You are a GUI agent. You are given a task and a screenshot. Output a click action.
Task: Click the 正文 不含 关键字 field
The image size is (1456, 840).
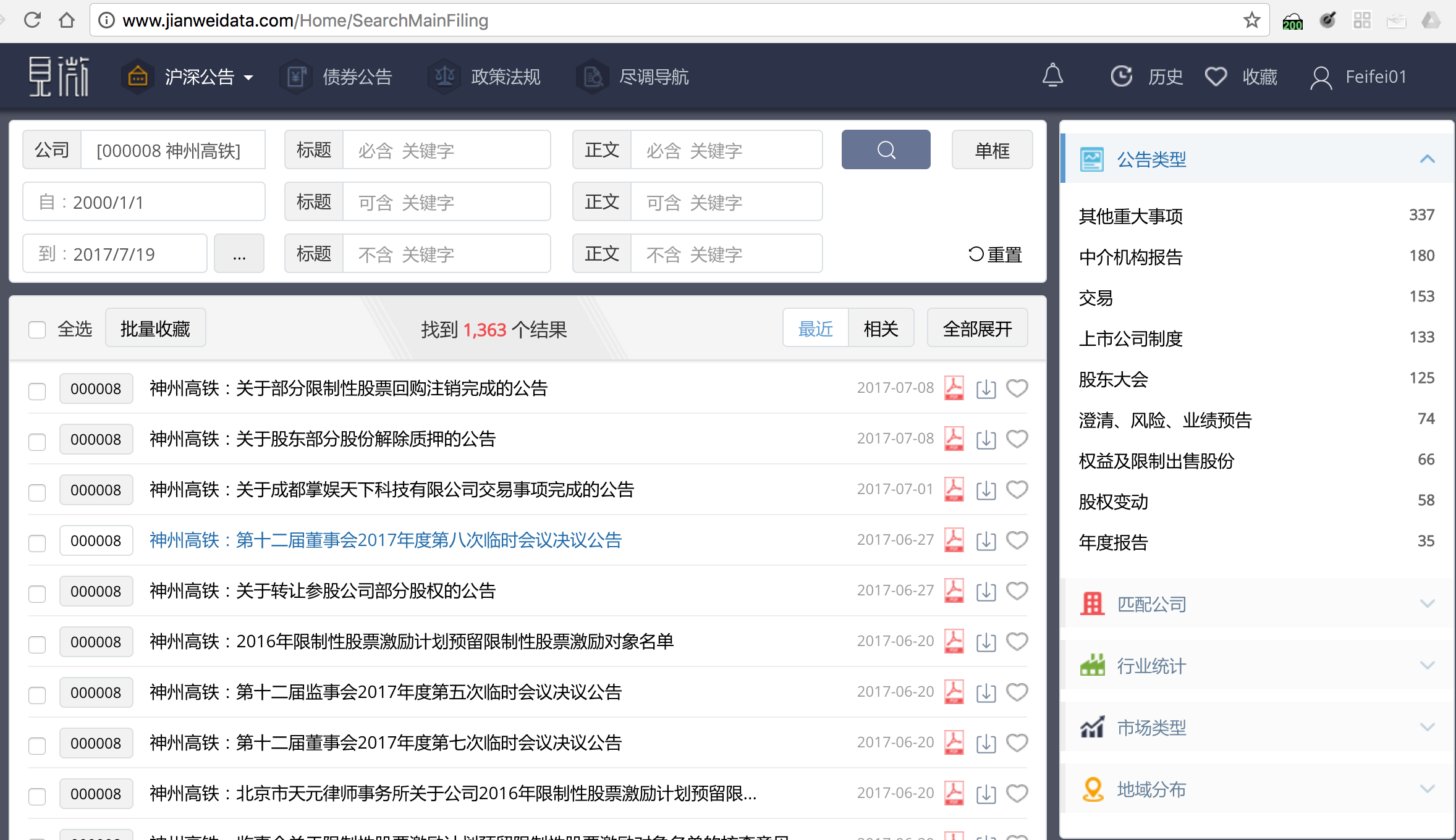726,253
